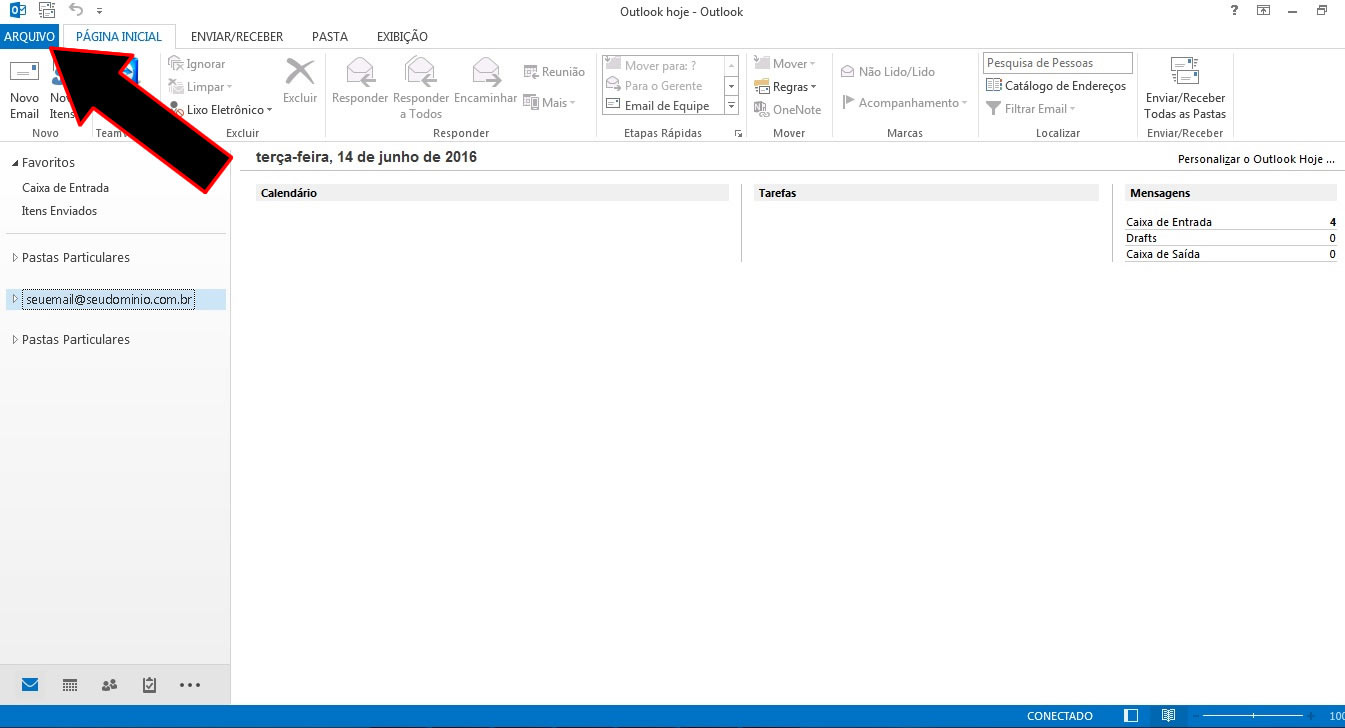Send to OneNote

tap(788, 109)
